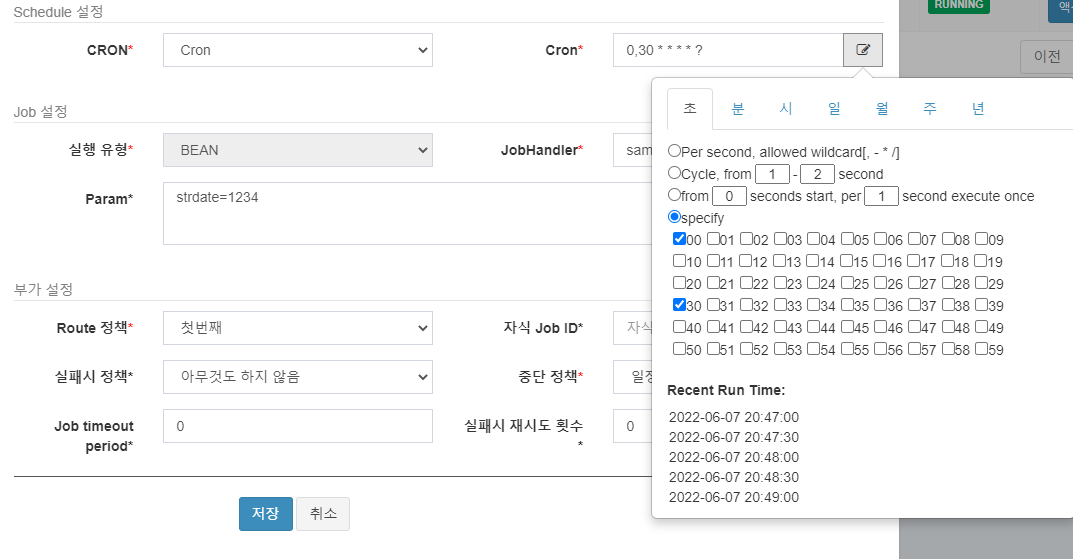Viewport: 1073px width, 559px height.
Task: Click the 실패시 재시도 횟수 field
Action: [x=633, y=426]
